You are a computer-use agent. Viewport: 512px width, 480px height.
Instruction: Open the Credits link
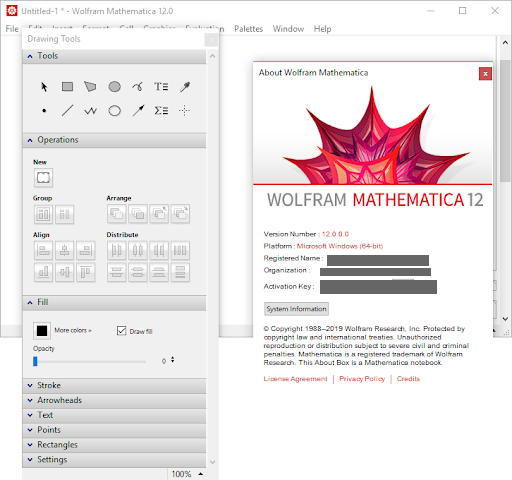tap(408, 379)
